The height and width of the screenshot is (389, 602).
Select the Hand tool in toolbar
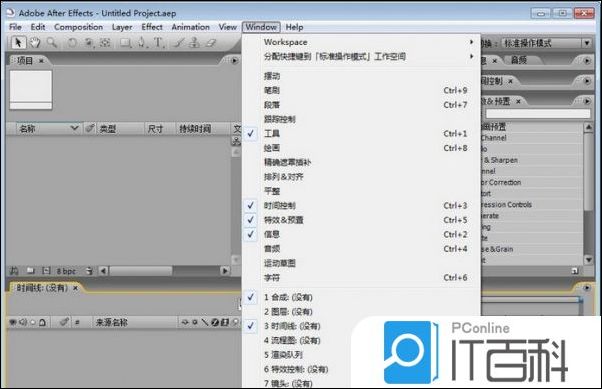point(35,43)
